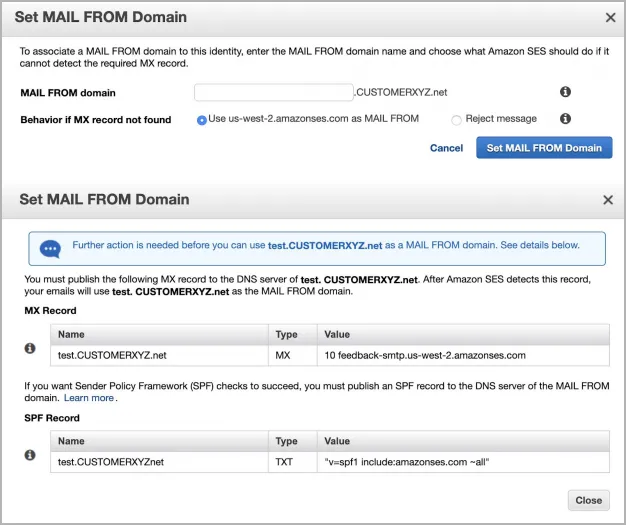The width and height of the screenshot is (626, 525).
Task: Click the MAIL FROM domain label
Action: (x=68, y=93)
